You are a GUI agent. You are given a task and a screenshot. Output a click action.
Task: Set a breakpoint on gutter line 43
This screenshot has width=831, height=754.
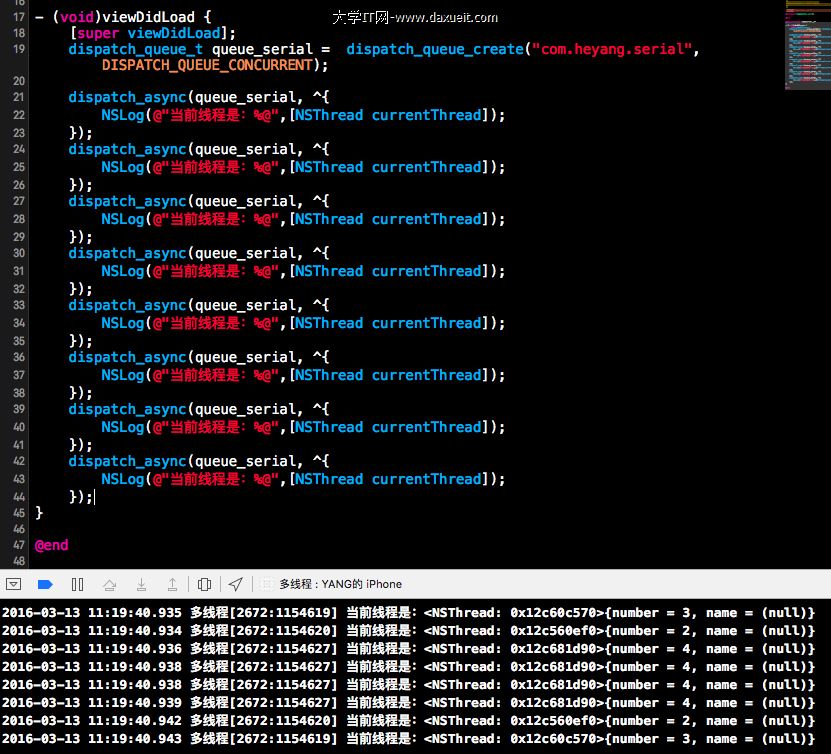click(x=19, y=479)
